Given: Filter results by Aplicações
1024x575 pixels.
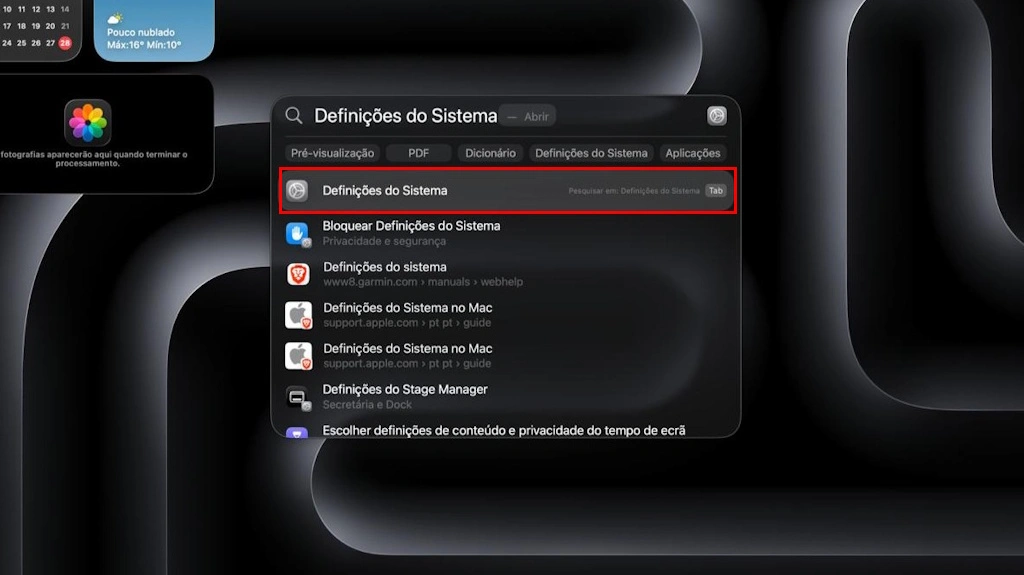Looking at the screenshot, I should (x=693, y=153).
